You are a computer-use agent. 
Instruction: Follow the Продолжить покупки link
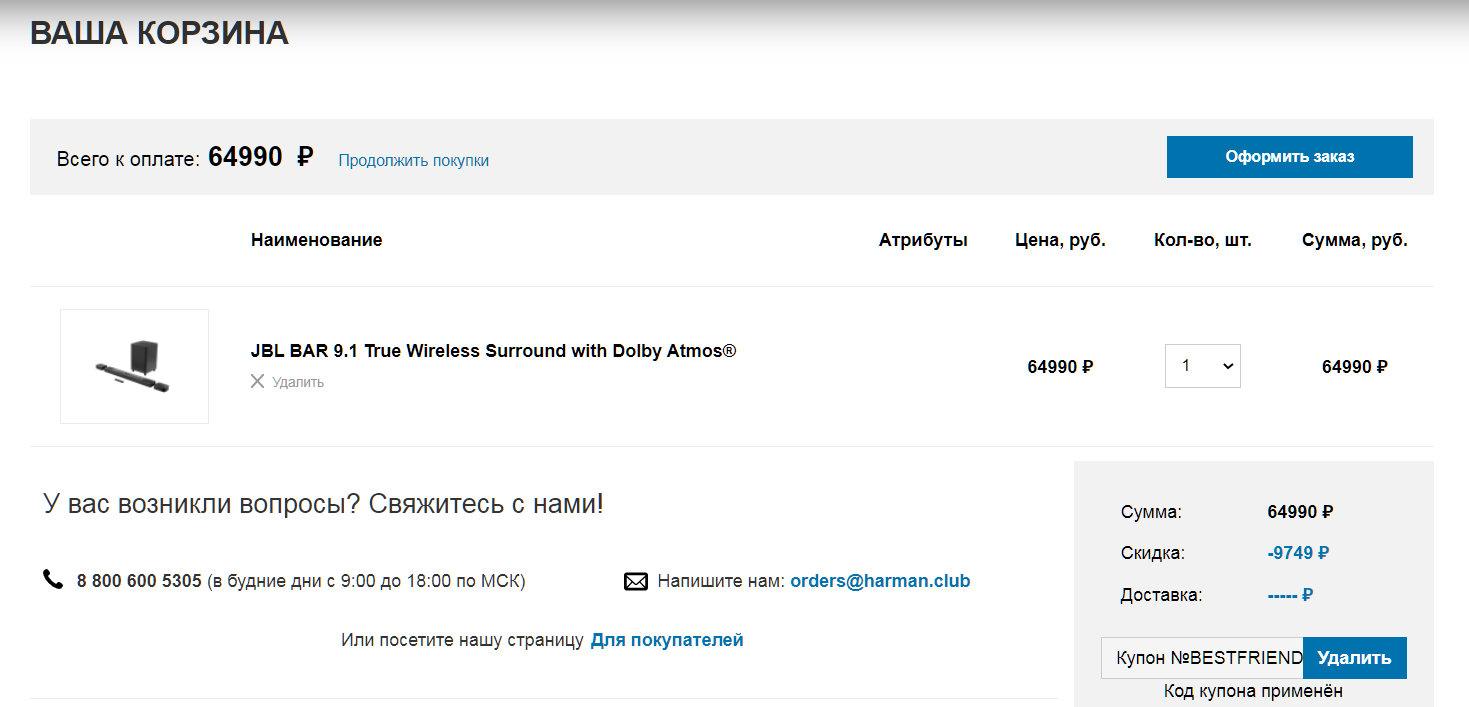point(413,160)
